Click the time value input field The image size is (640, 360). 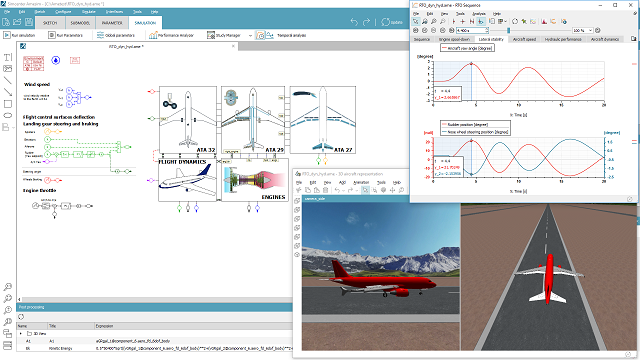click(472, 30)
